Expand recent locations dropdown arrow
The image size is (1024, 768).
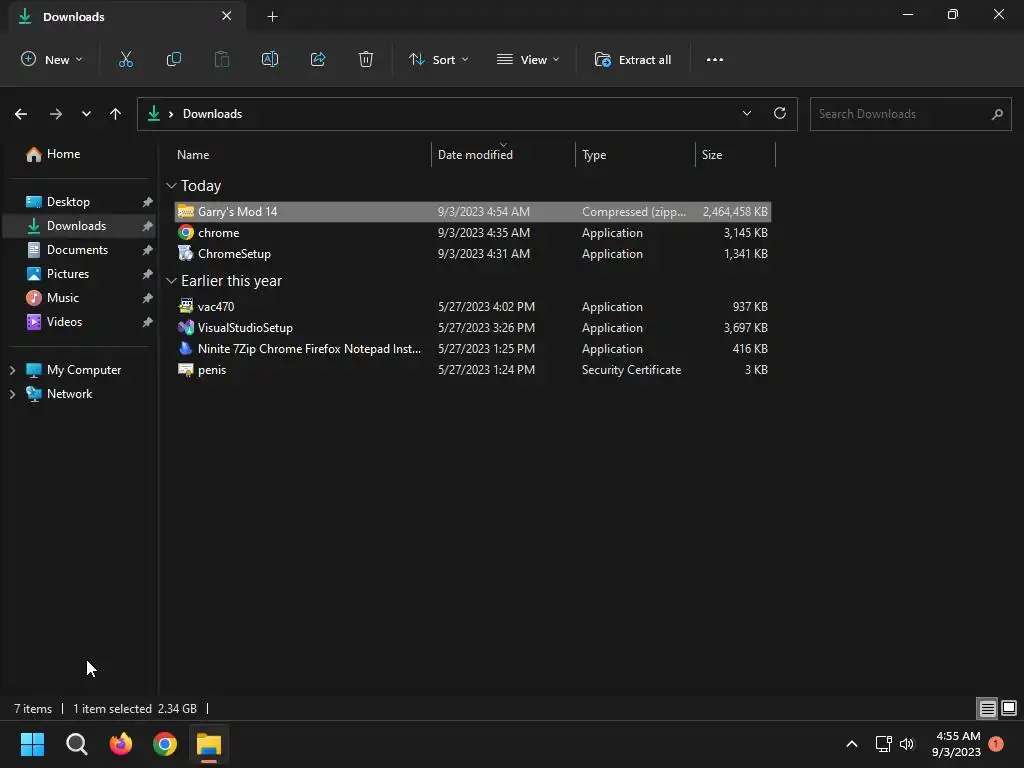point(86,114)
